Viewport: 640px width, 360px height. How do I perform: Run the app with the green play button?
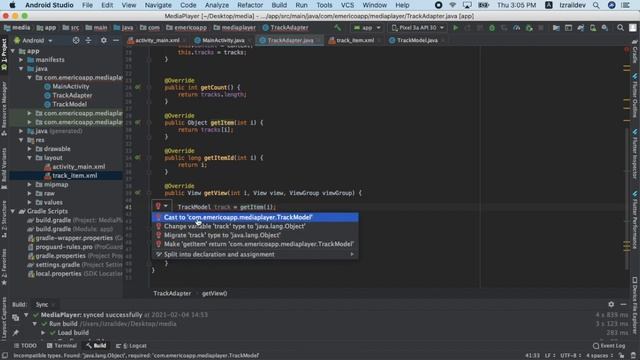pyautogui.click(x=456, y=28)
